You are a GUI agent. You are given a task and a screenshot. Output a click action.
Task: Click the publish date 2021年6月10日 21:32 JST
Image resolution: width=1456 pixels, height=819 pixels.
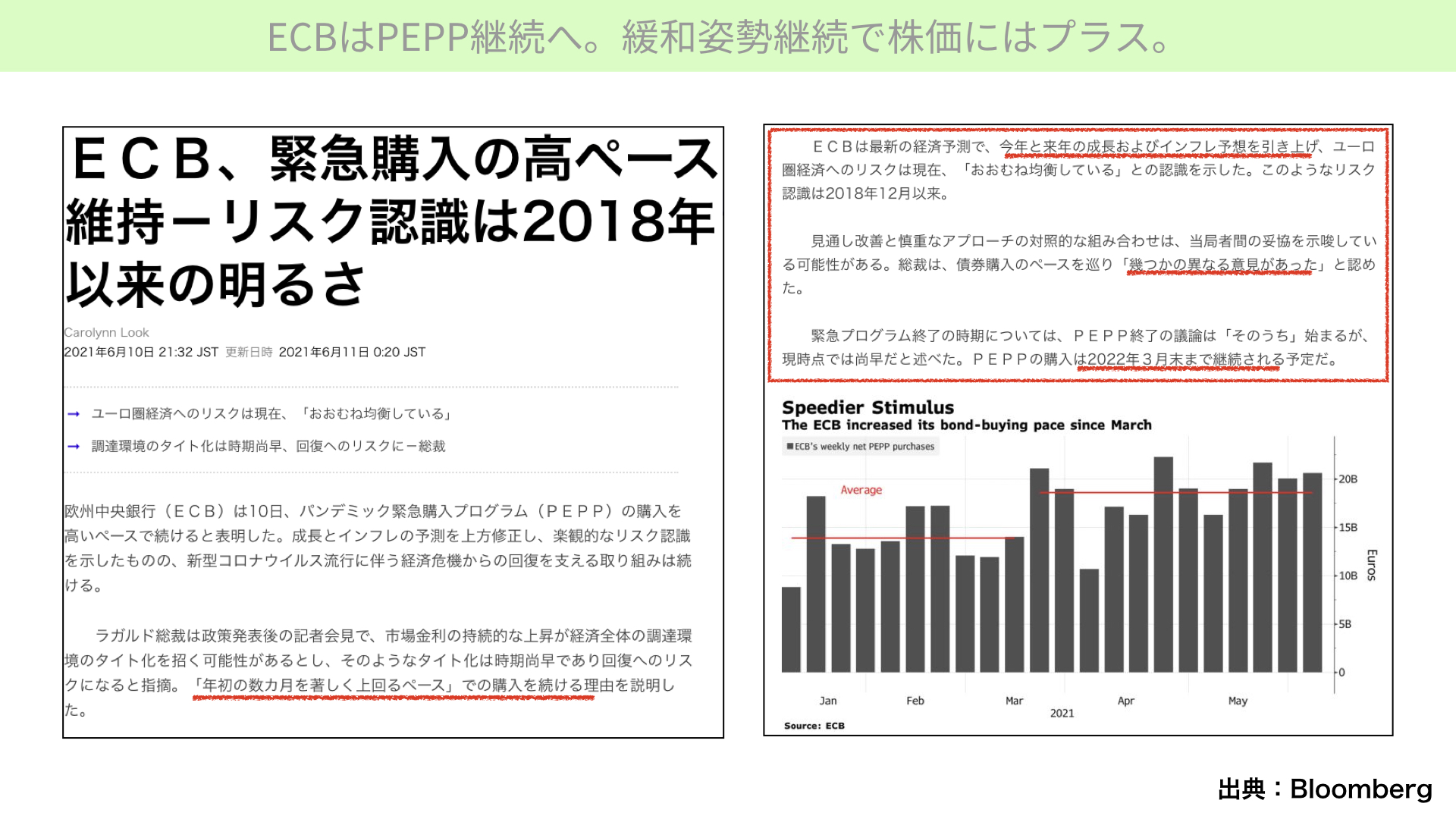(x=141, y=352)
